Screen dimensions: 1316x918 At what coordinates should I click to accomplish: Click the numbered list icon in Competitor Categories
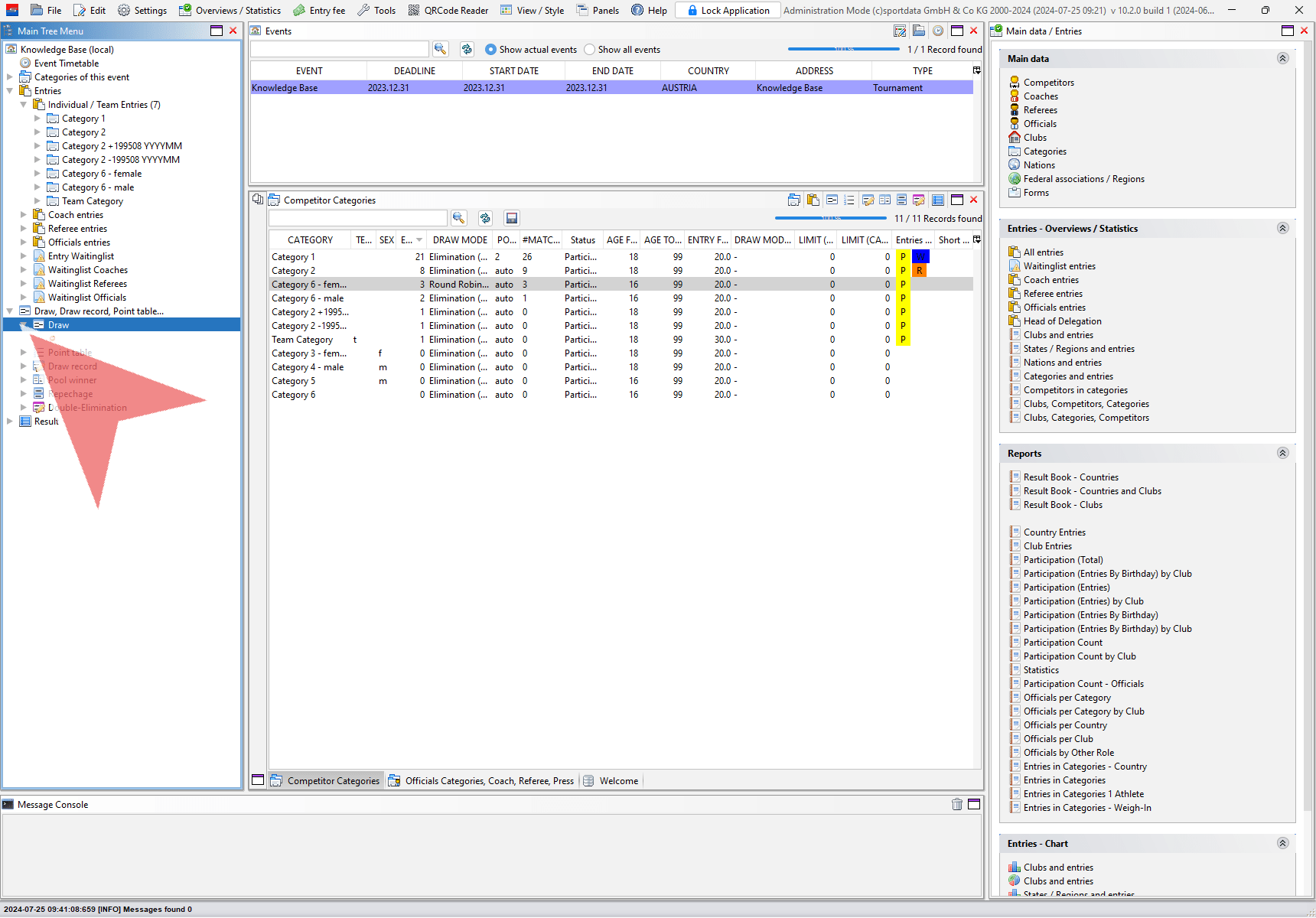(x=849, y=200)
